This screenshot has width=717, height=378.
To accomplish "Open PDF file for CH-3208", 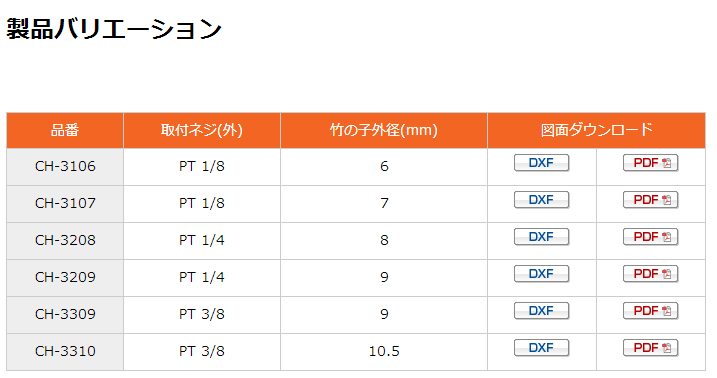I will pos(651,237).
